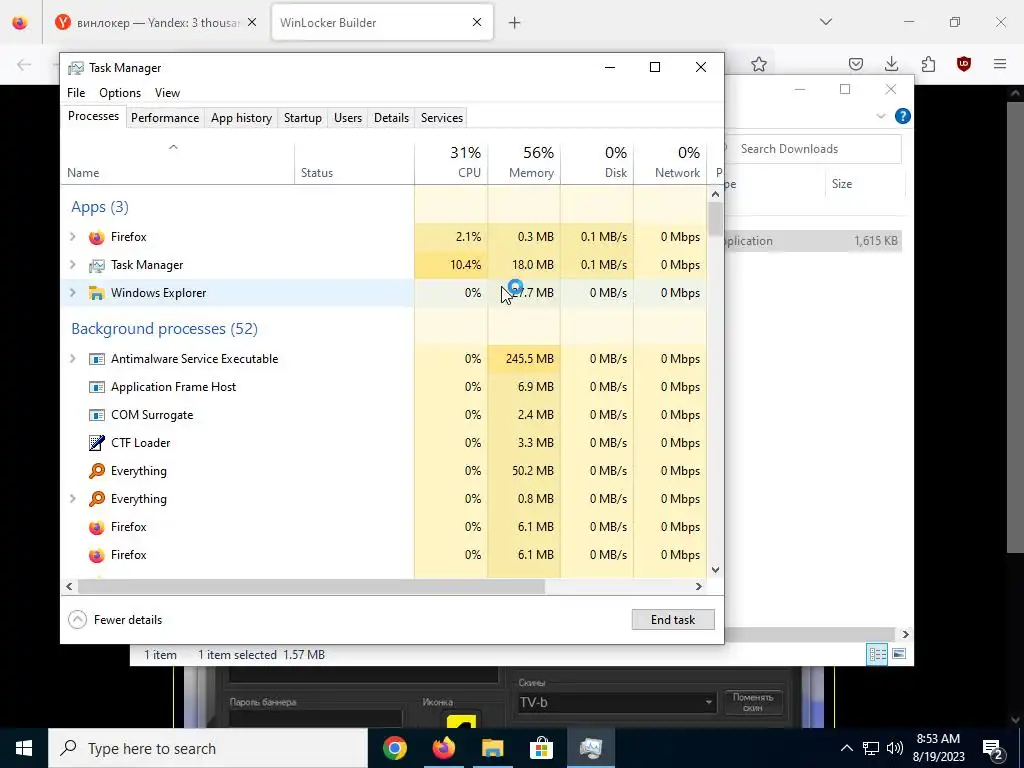1024x768 pixels.
Task: Switch to the Performance tab
Action: coord(165,118)
